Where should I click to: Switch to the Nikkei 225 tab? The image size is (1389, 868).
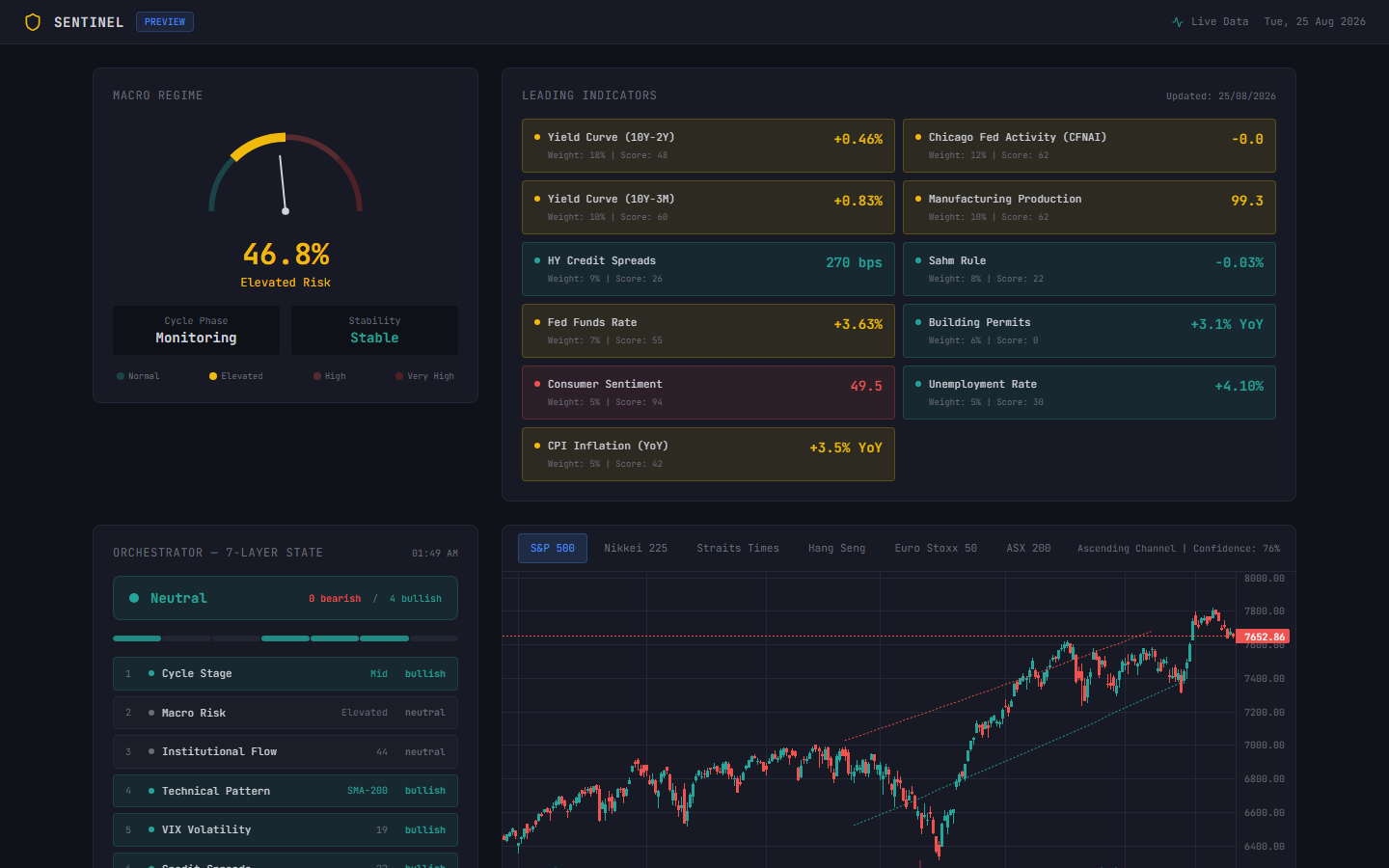pyautogui.click(x=636, y=548)
